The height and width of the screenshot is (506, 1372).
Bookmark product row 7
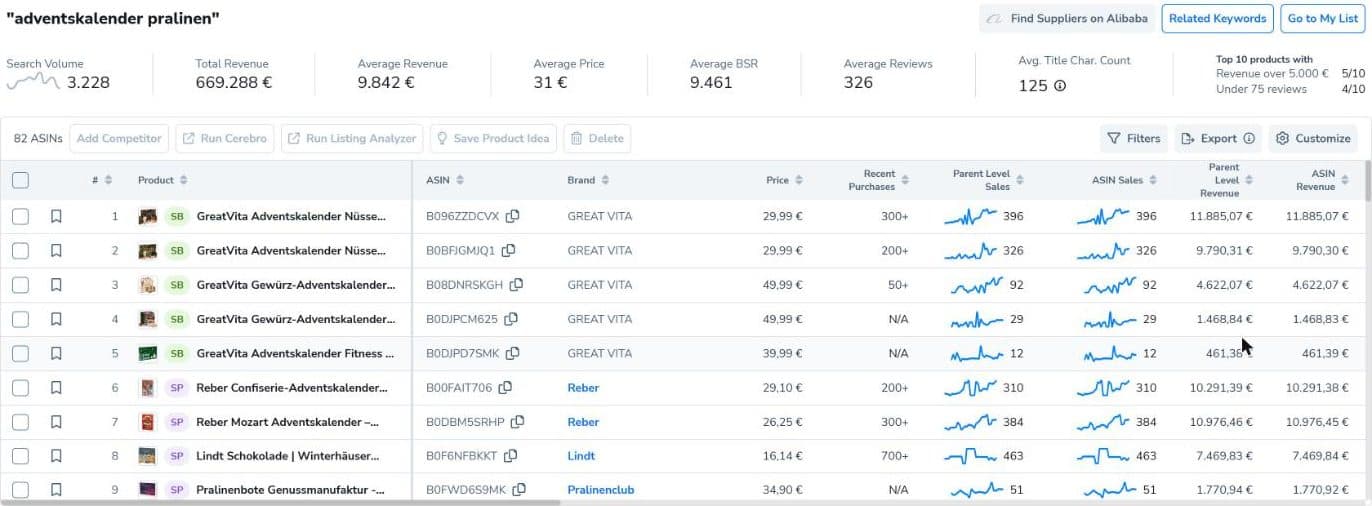(x=56, y=422)
